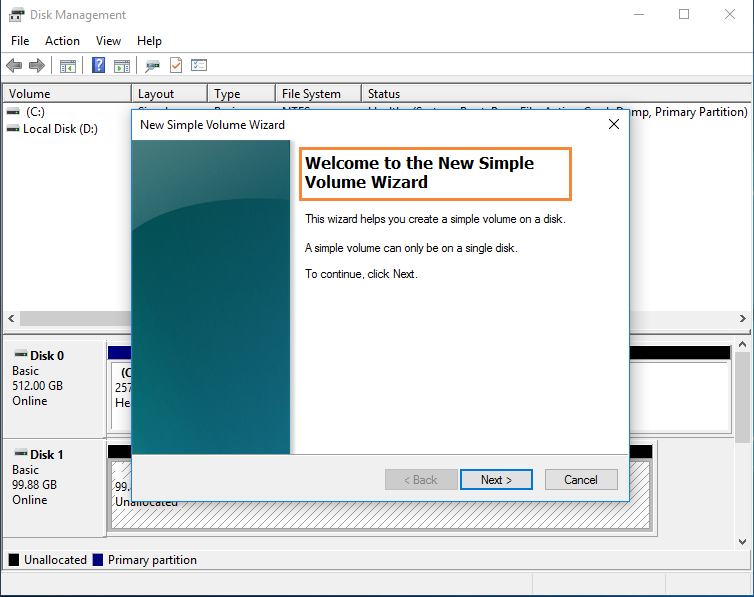Click the disk pane scroll up arrow

pyautogui.click(x=742, y=344)
